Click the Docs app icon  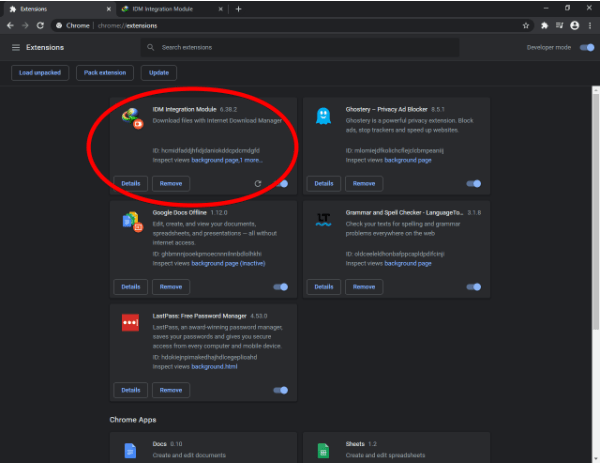pos(130,450)
